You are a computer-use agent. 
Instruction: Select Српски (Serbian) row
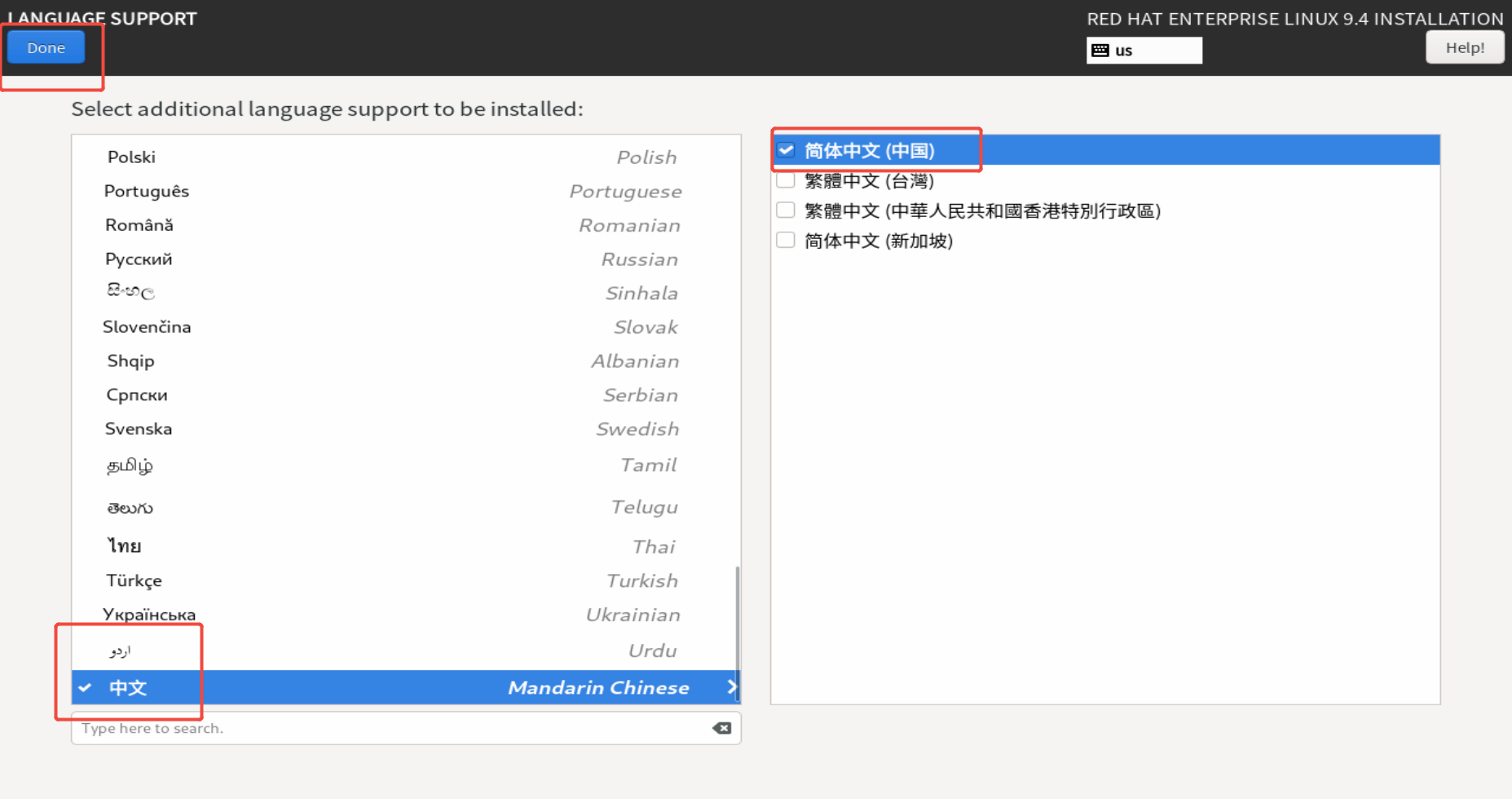point(406,395)
